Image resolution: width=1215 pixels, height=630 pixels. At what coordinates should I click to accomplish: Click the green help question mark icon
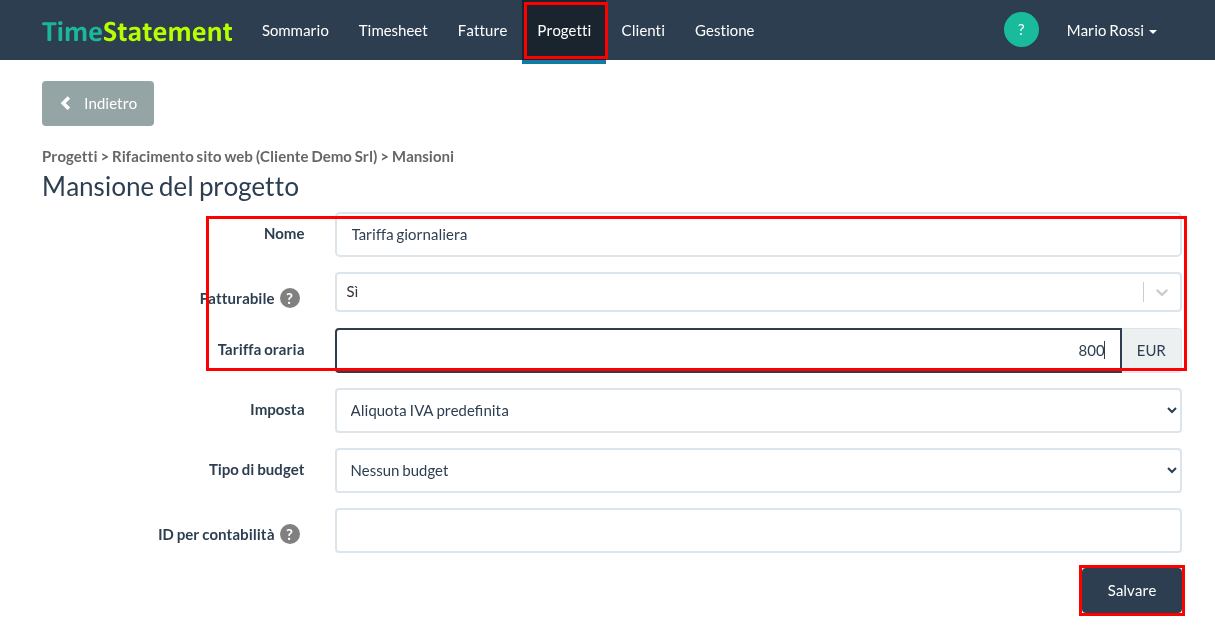[x=1021, y=30]
